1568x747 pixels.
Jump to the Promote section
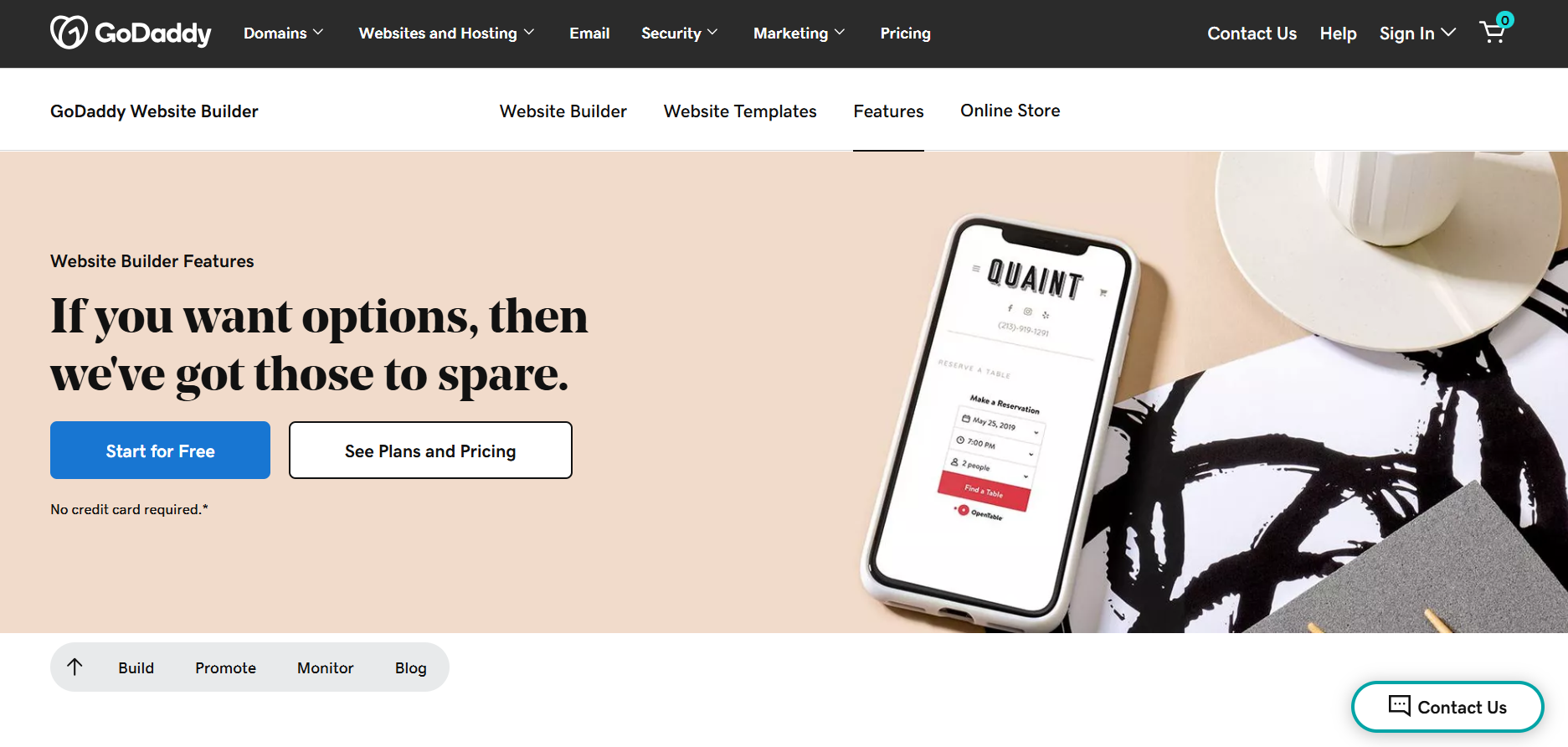(x=225, y=667)
